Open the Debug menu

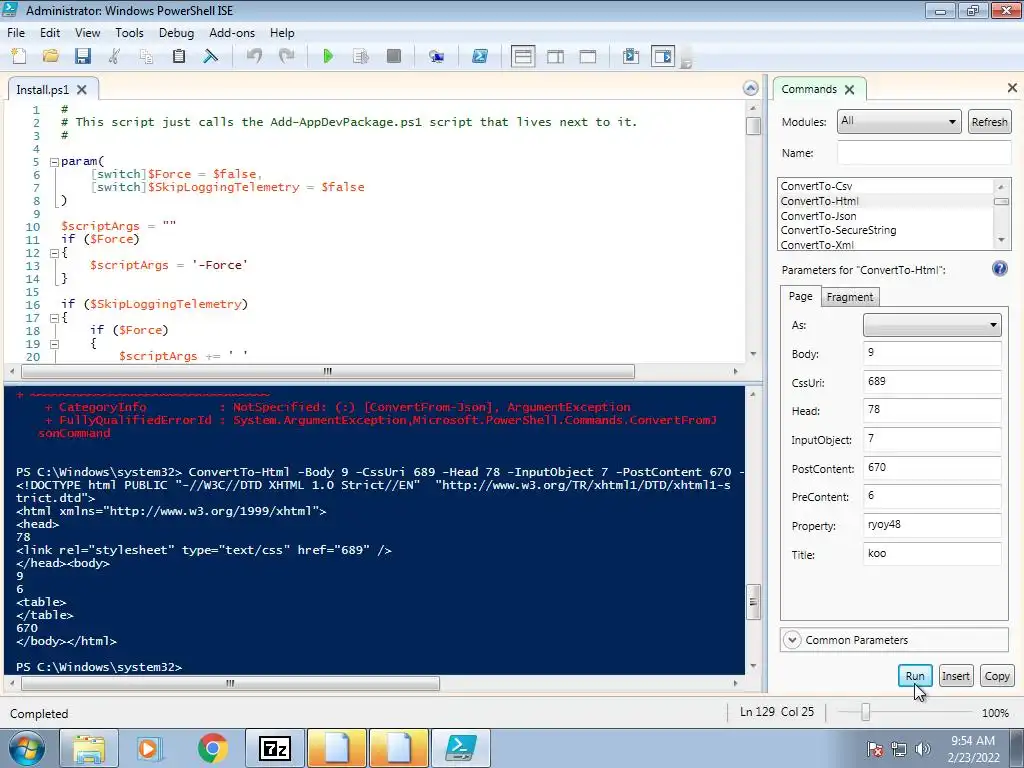(176, 33)
